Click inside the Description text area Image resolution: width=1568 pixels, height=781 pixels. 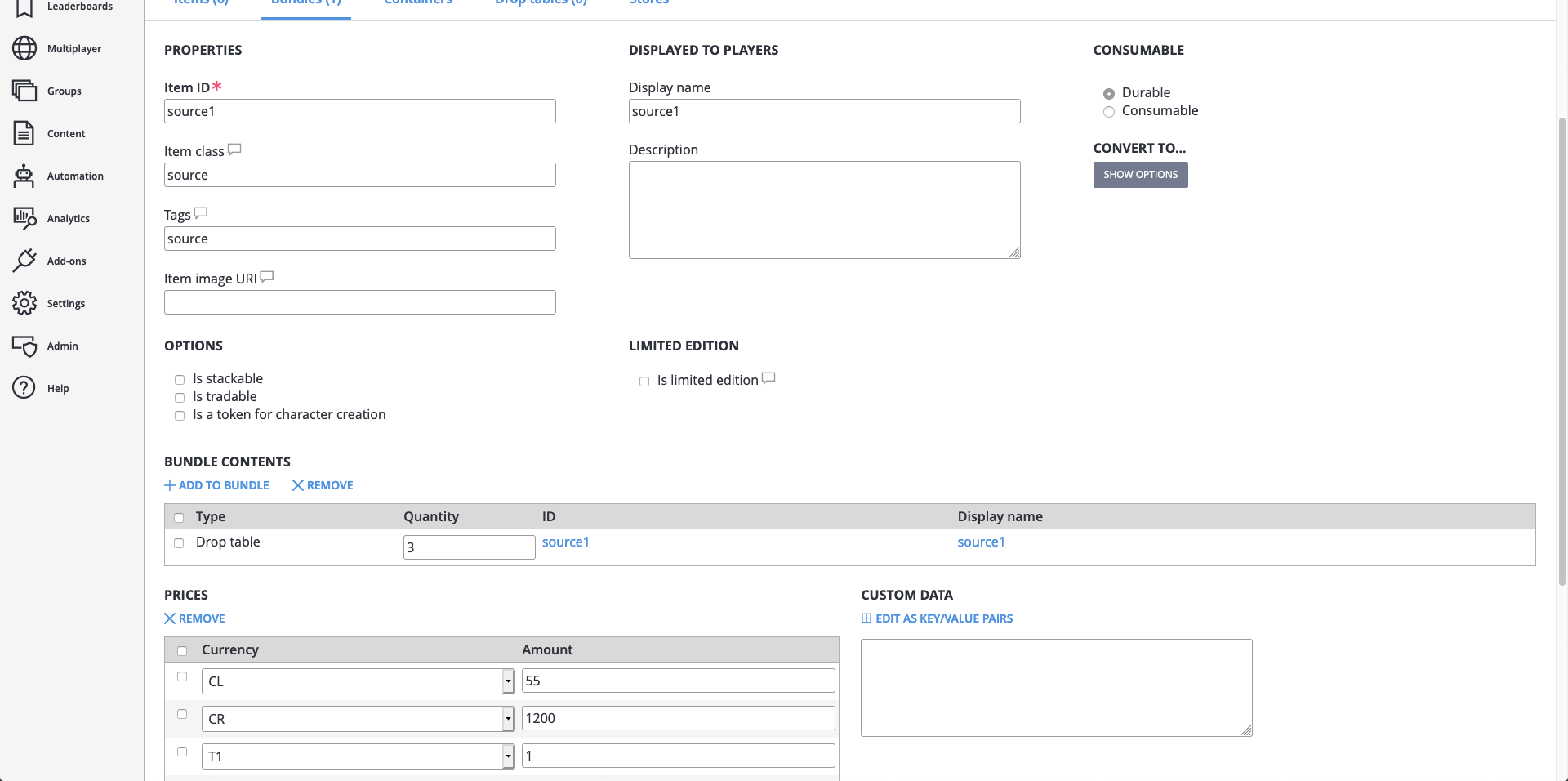pyautogui.click(x=825, y=210)
